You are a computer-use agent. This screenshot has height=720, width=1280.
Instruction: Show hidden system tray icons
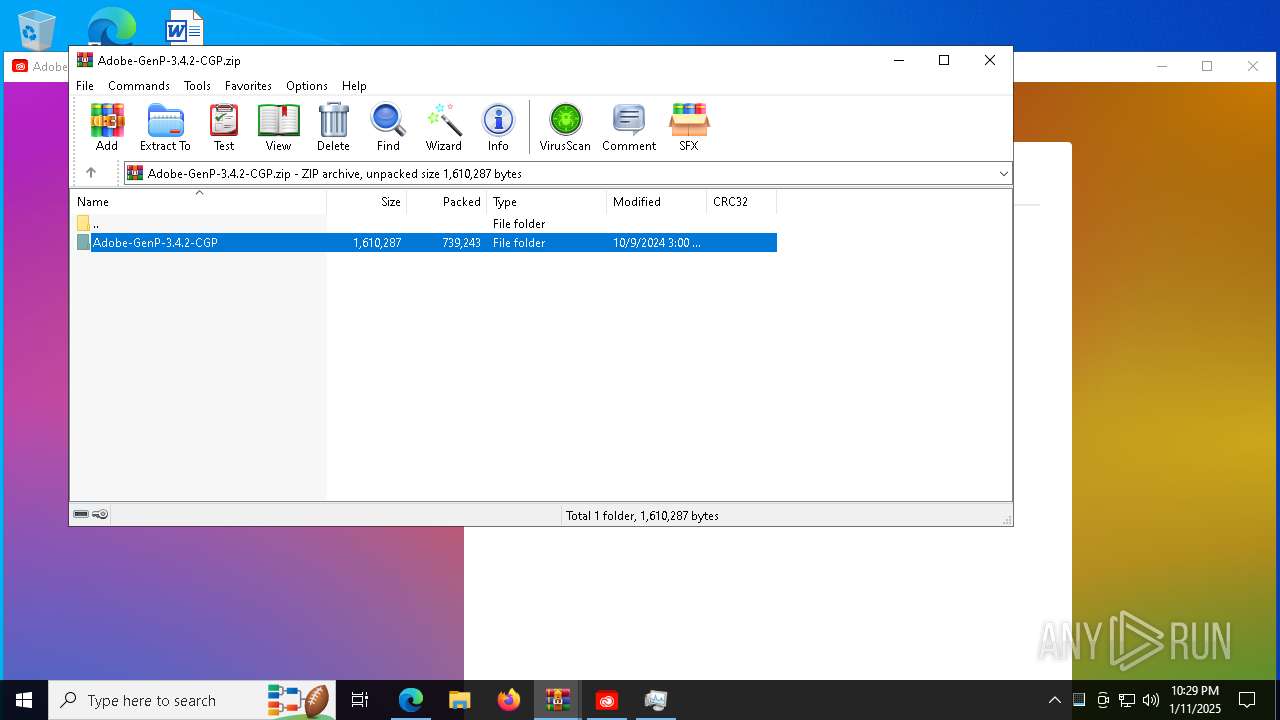point(1054,700)
